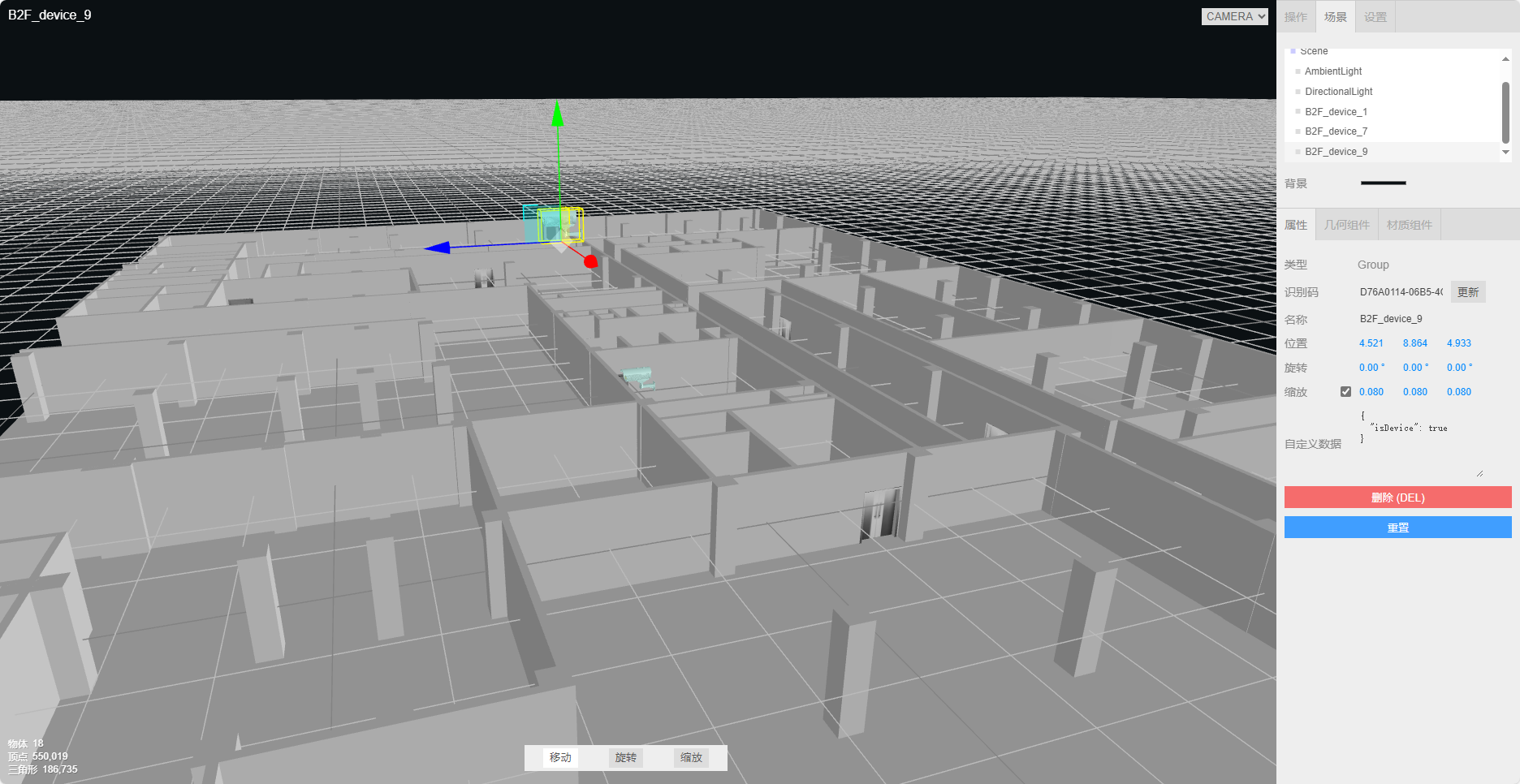Click the scene tree scroll-down arrow
Image resolution: width=1520 pixels, height=784 pixels.
[x=1505, y=152]
